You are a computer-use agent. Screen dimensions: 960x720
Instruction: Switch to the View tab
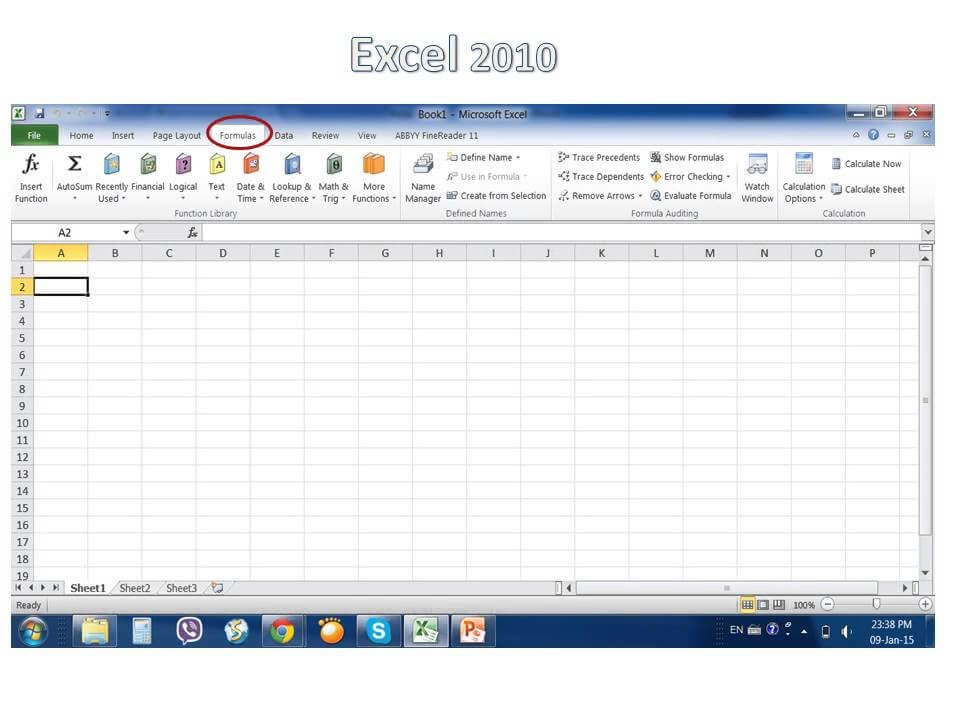367,135
